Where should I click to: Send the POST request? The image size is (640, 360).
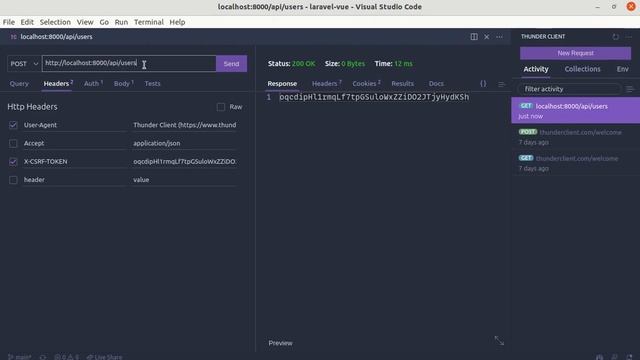point(231,64)
